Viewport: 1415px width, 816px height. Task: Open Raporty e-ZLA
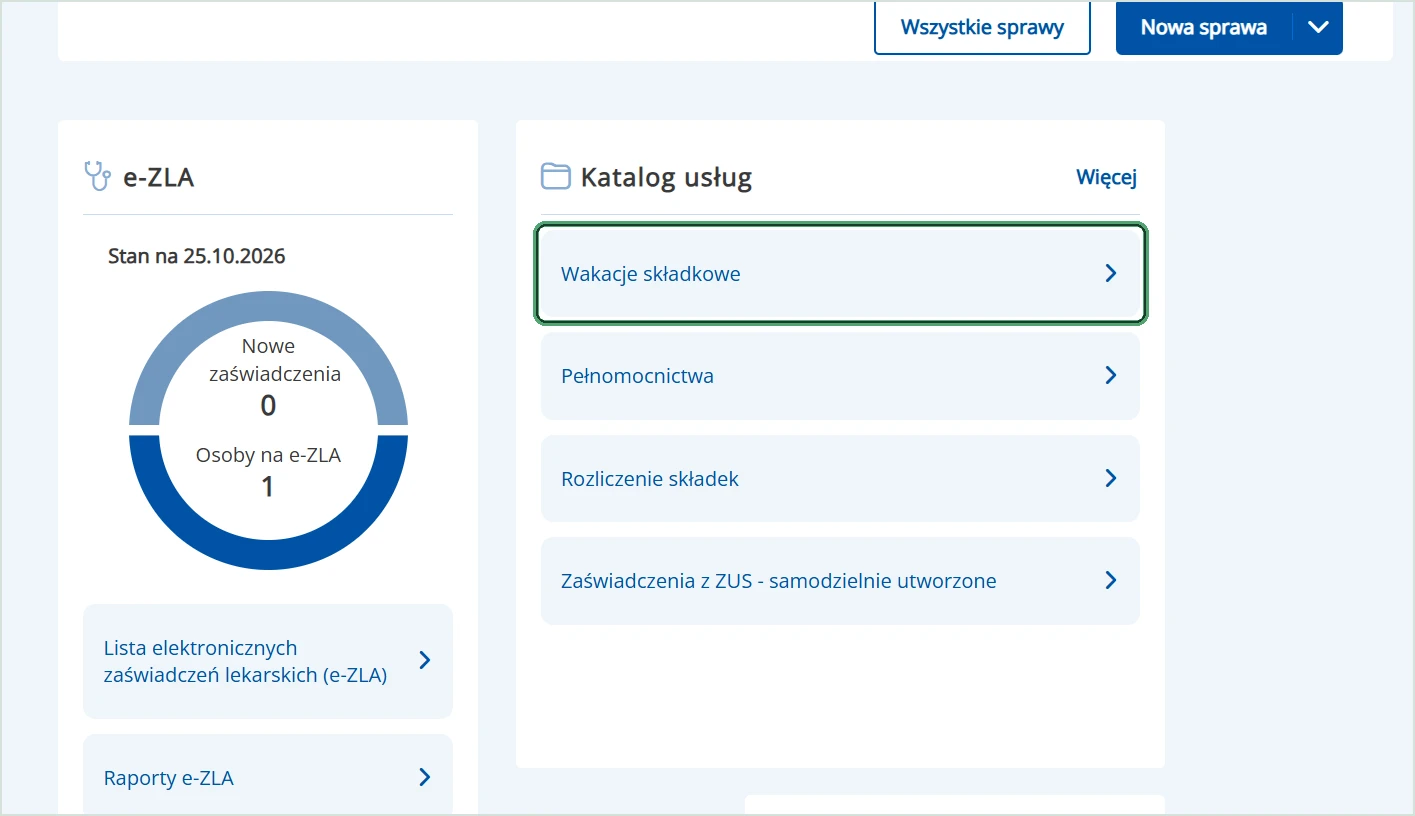pyautogui.click(x=268, y=777)
